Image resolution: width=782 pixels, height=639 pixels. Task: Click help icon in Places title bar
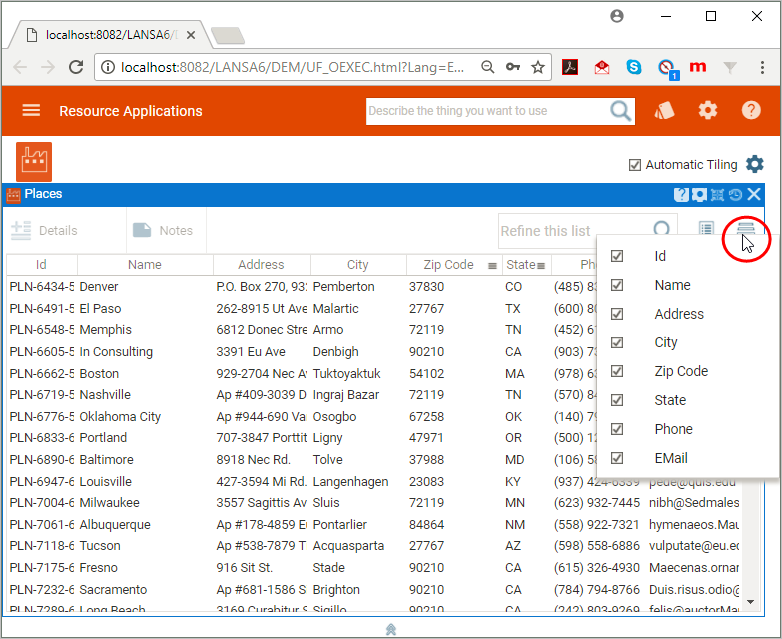(x=681, y=195)
